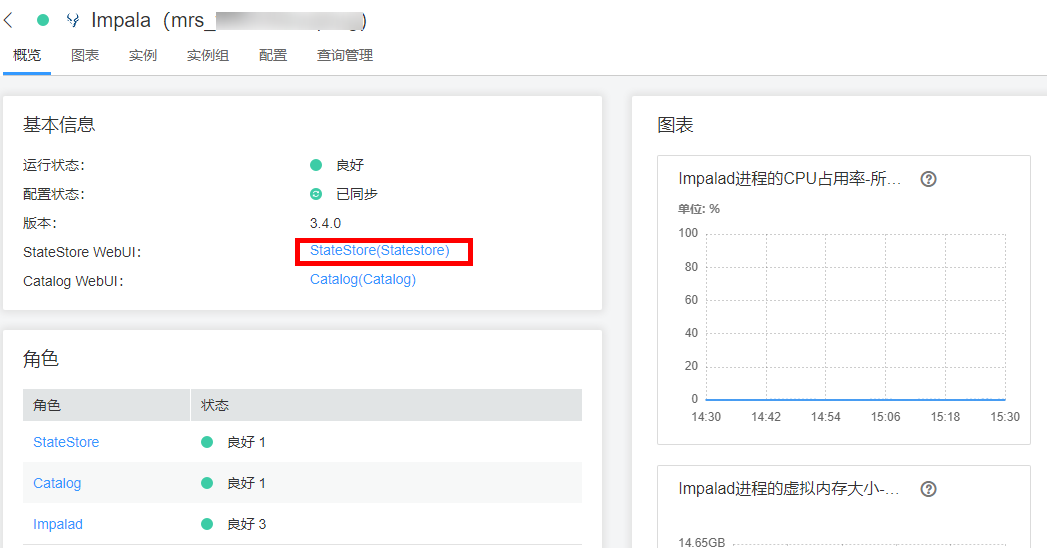
Task: Click the Impala service logo icon
Action: (73, 21)
